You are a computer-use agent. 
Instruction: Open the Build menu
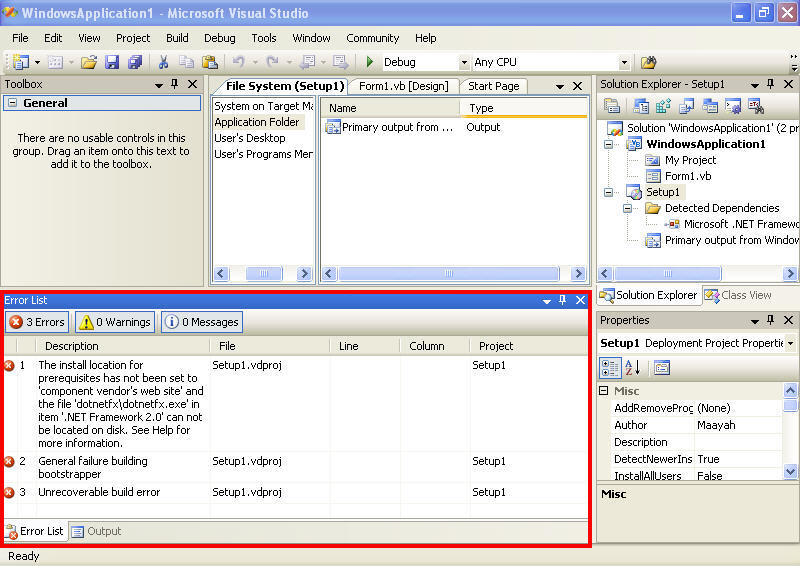[177, 38]
